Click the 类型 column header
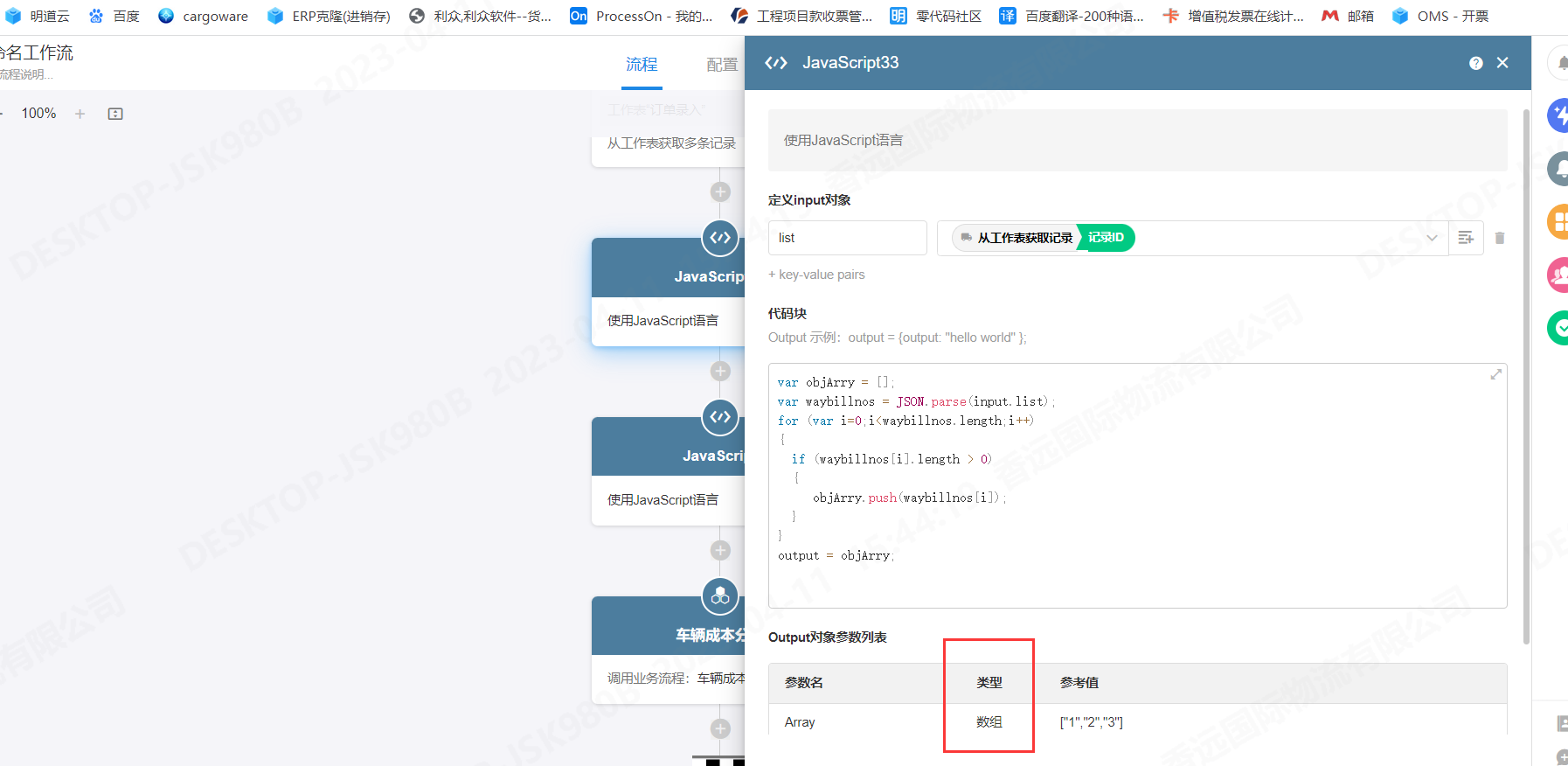Viewport: 1568px width, 766px height. point(989,683)
